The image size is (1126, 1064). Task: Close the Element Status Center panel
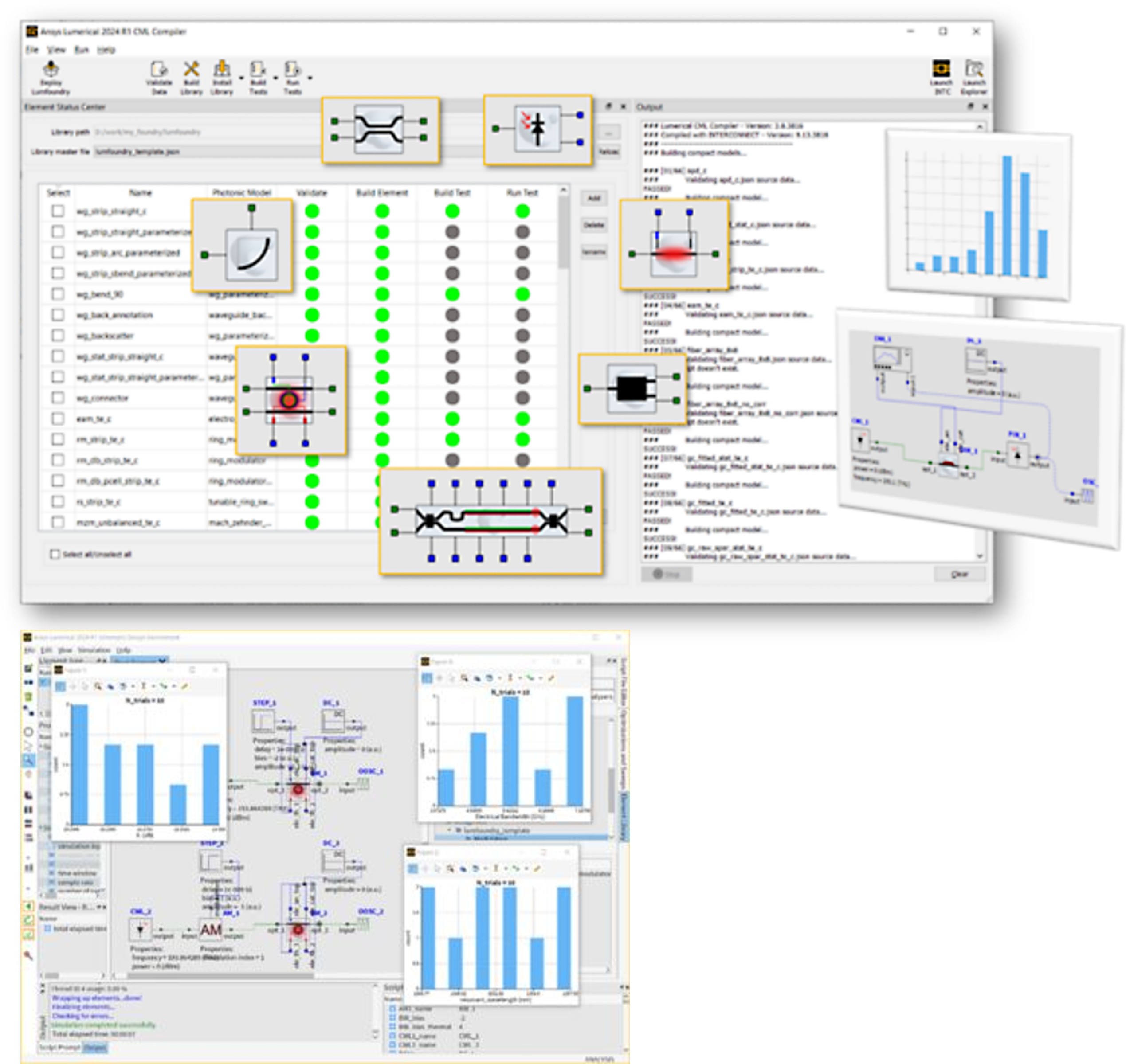(623, 106)
